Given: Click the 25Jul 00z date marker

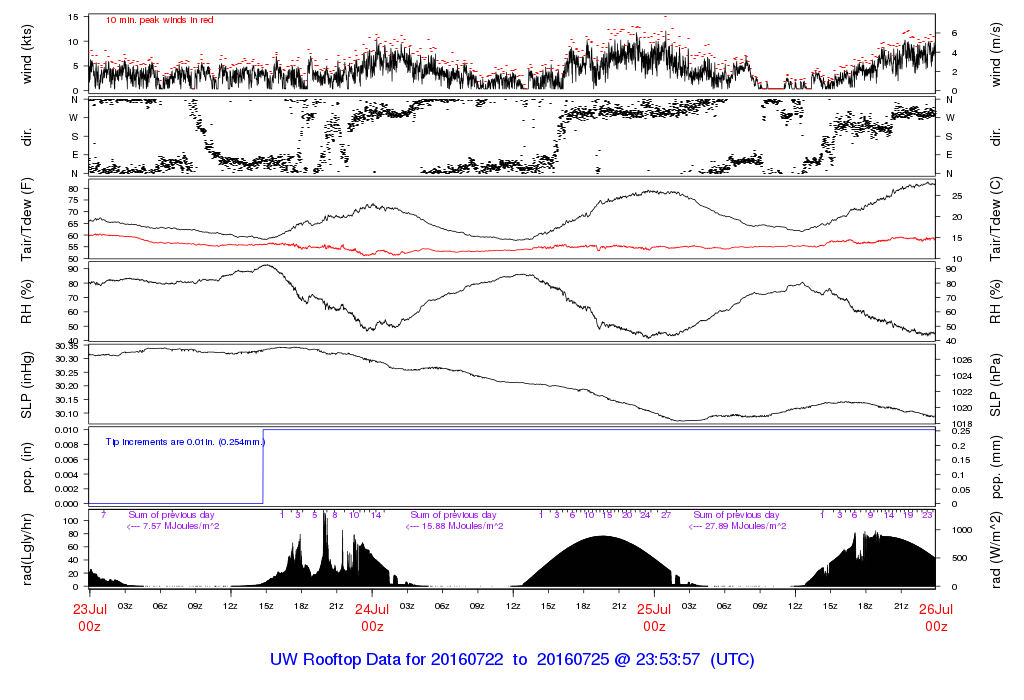Looking at the screenshot, I should tap(654, 617).
